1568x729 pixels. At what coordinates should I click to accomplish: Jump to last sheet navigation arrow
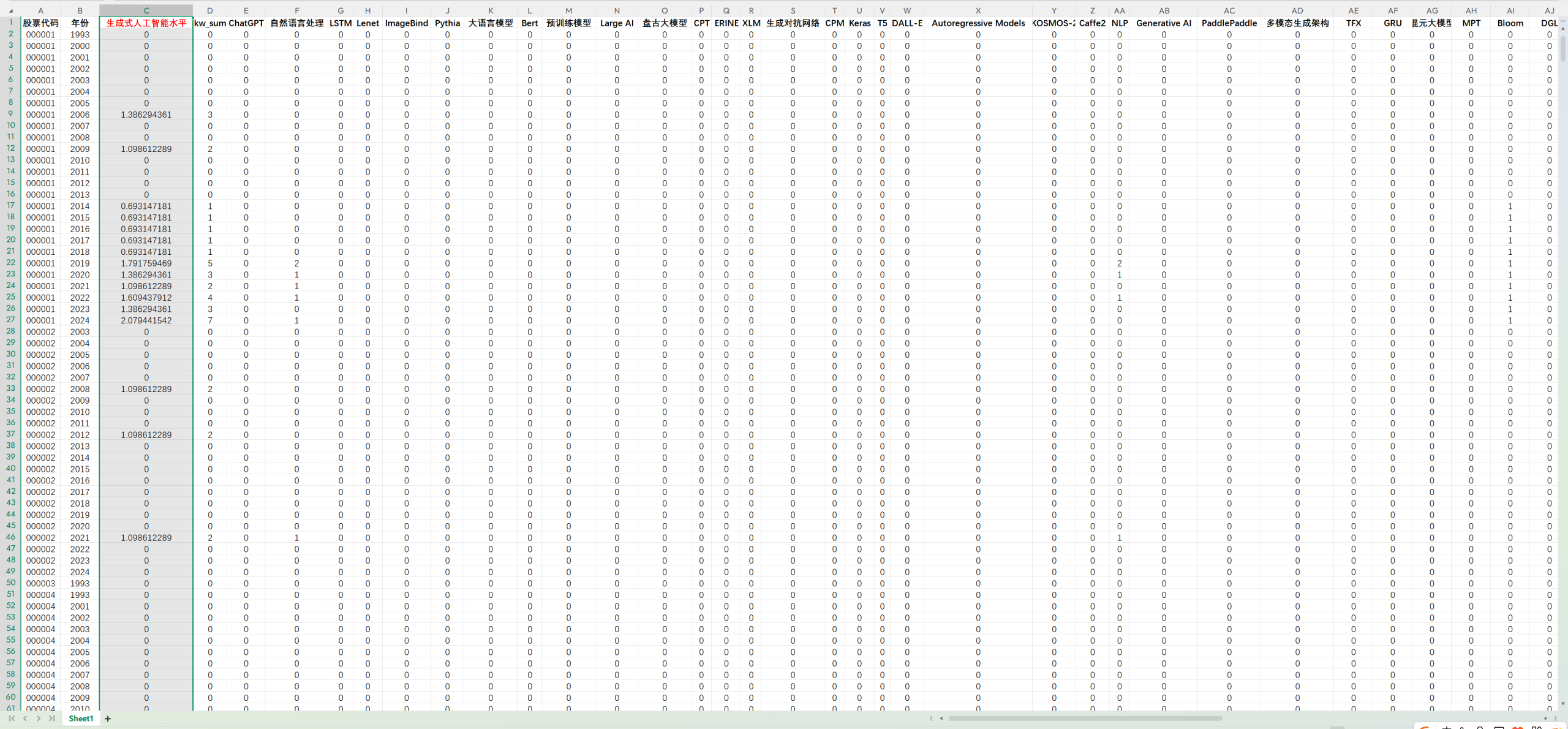(x=52, y=719)
